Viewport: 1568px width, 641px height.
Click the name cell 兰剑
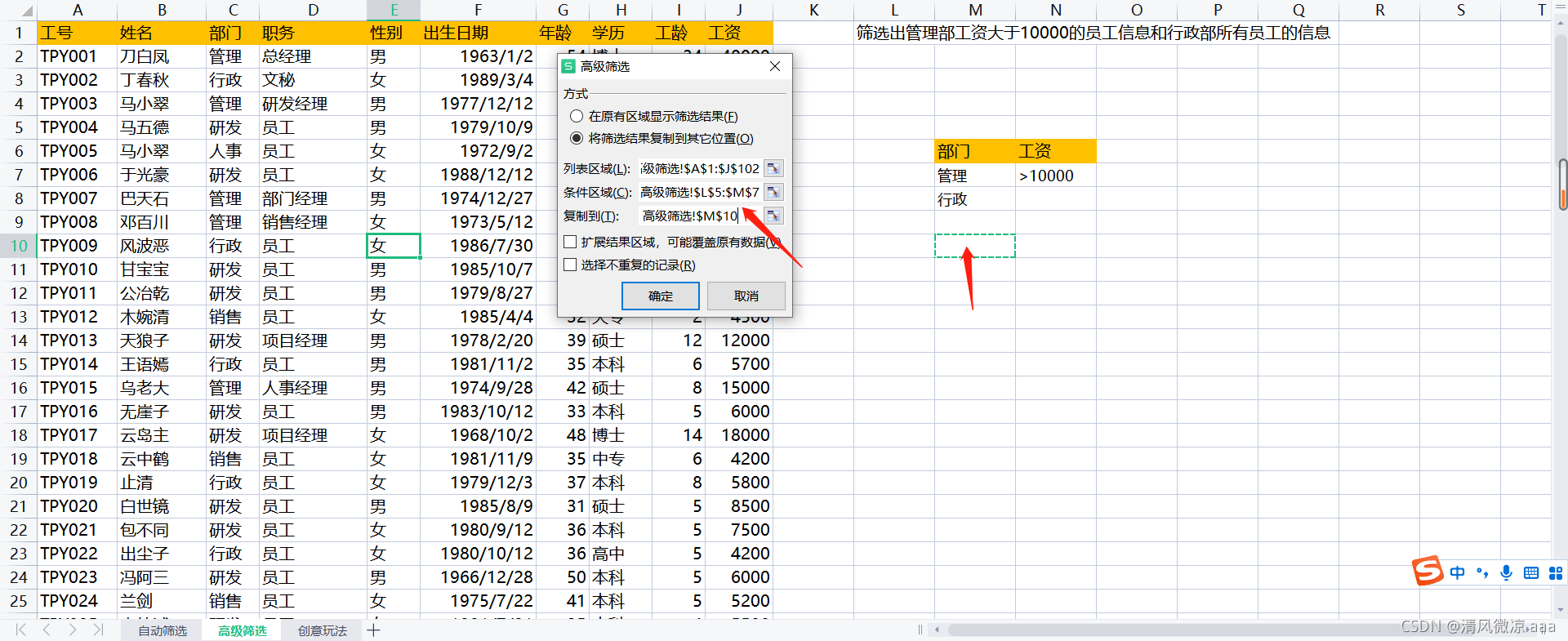click(162, 601)
